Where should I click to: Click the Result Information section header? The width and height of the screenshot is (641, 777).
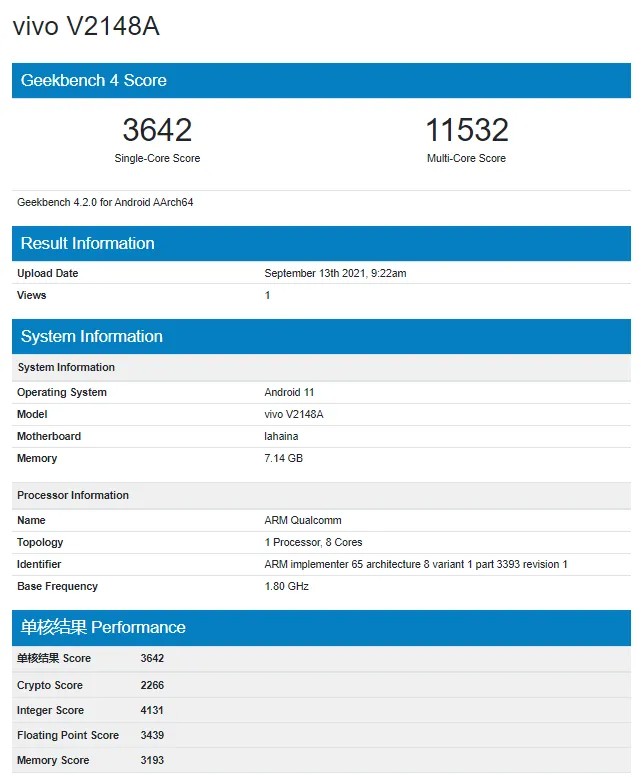[x=87, y=243]
